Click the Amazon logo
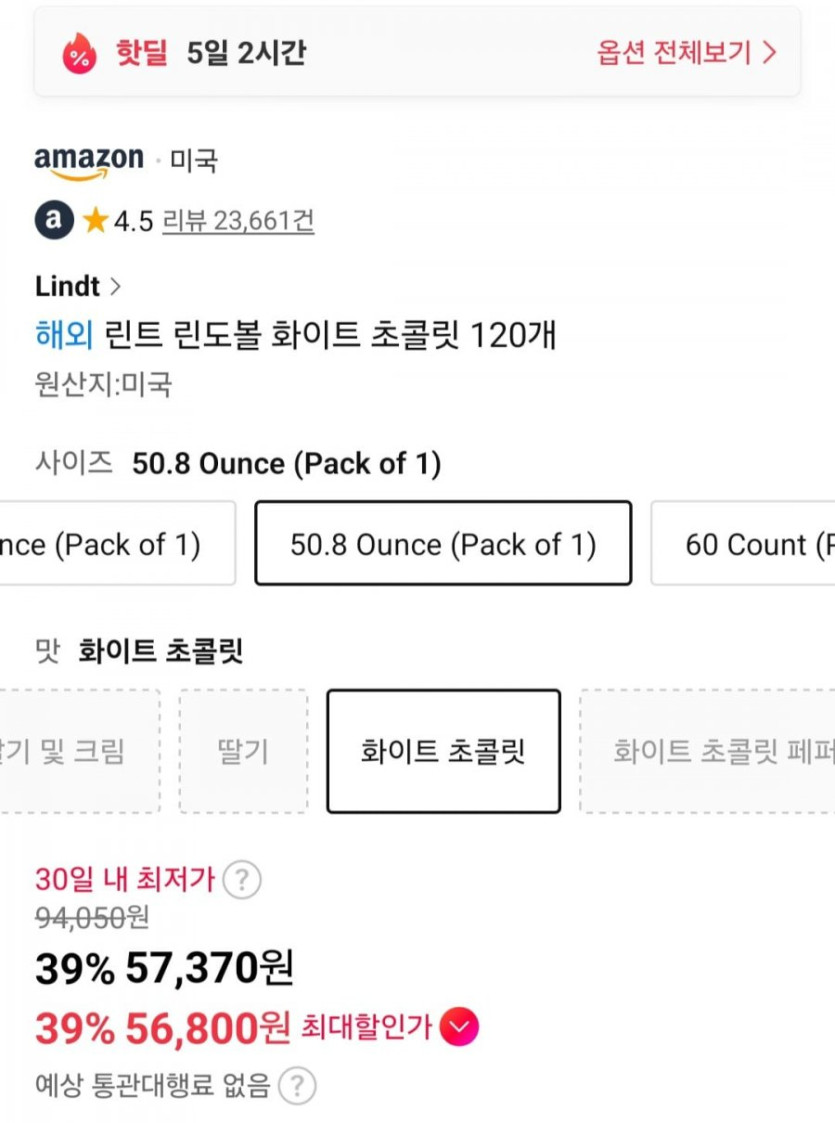This screenshot has width=835, height=1123. point(89,162)
